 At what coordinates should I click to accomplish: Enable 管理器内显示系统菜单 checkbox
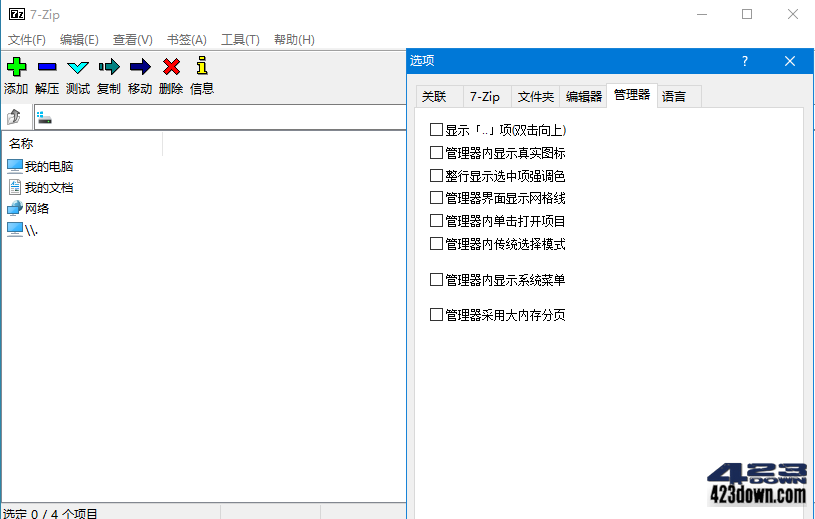(436, 280)
